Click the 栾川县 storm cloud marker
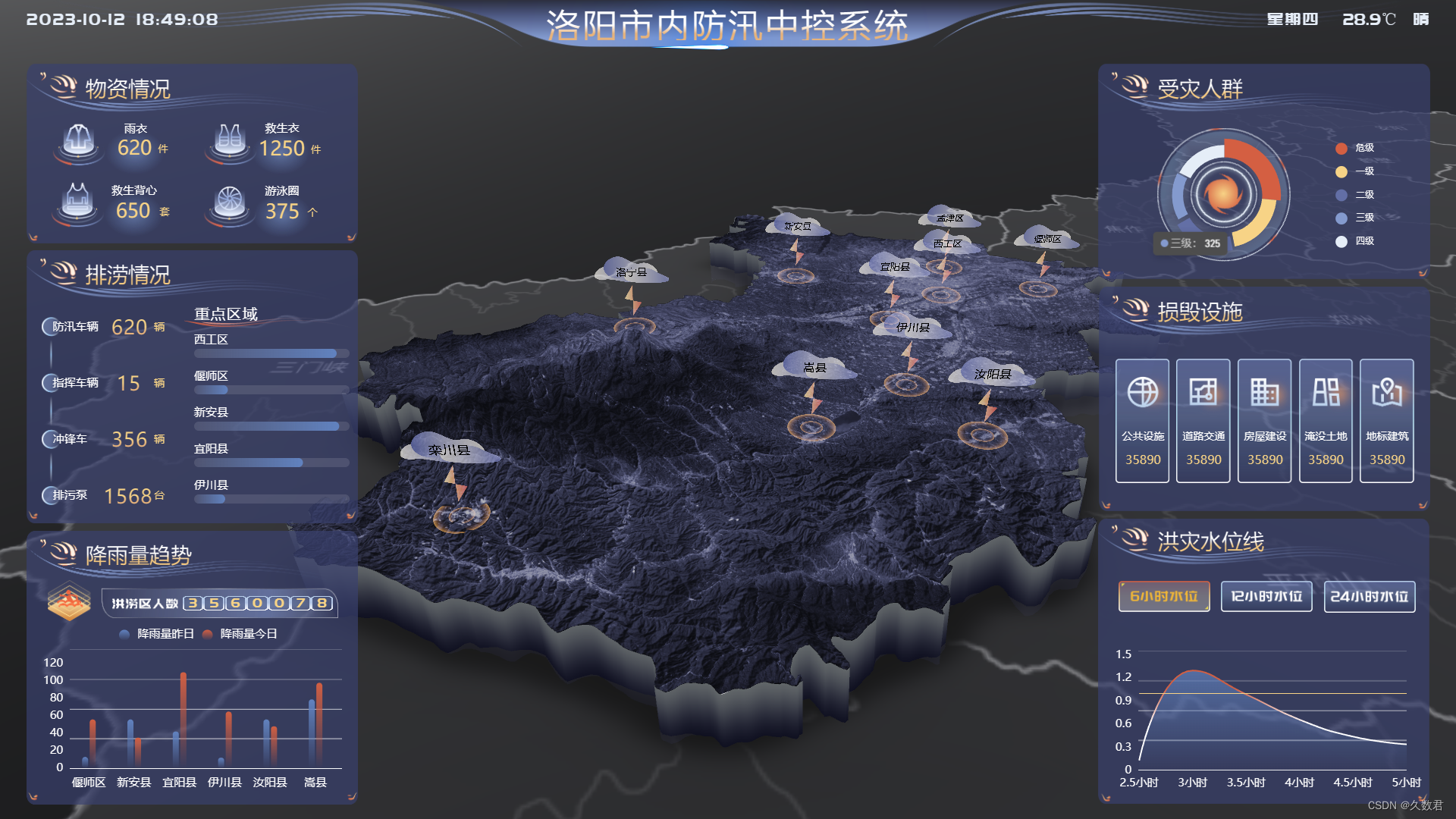Viewport: 1456px width, 819px height. 450,448
